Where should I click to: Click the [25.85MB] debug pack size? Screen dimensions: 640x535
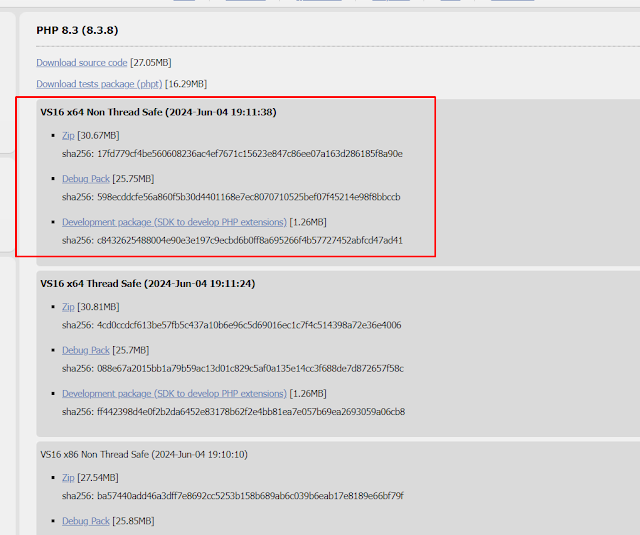tap(133, 521)
